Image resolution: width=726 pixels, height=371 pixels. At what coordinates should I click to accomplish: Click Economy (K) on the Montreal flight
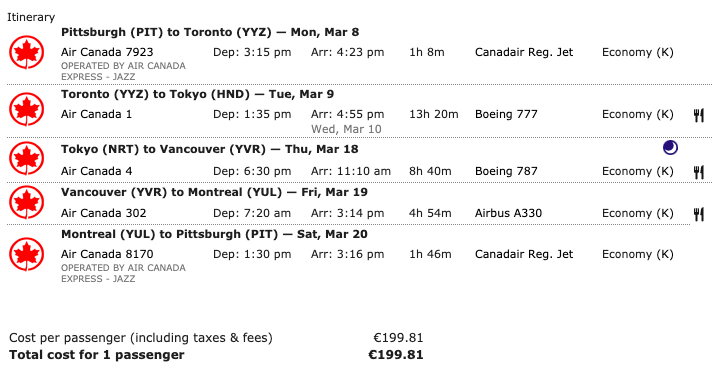638,254
